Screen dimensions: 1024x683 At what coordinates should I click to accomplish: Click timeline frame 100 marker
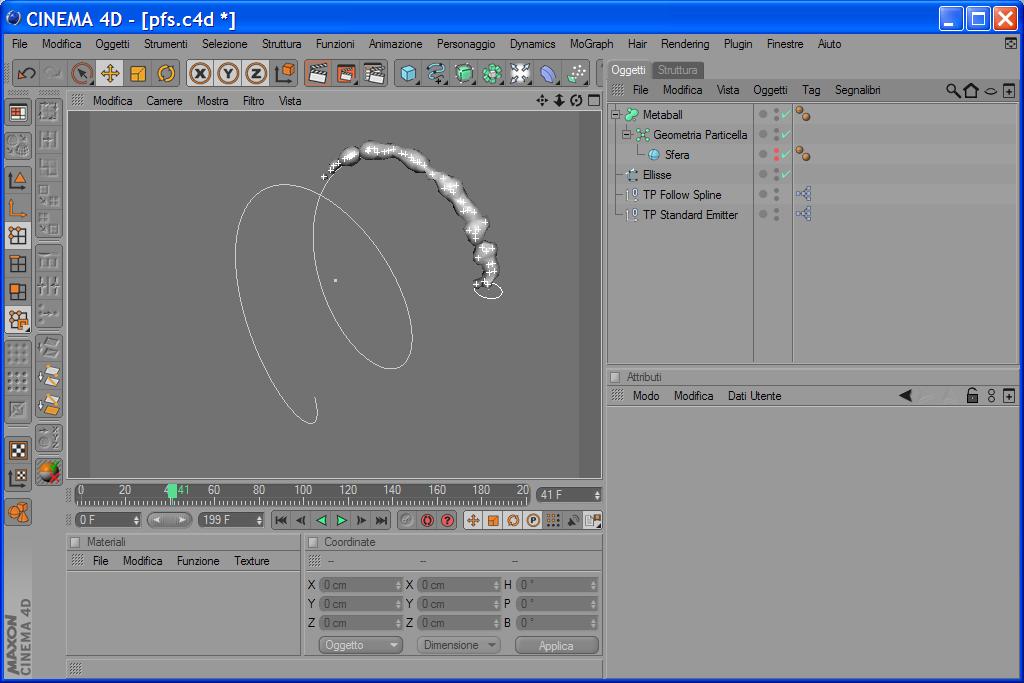[303, 490]
